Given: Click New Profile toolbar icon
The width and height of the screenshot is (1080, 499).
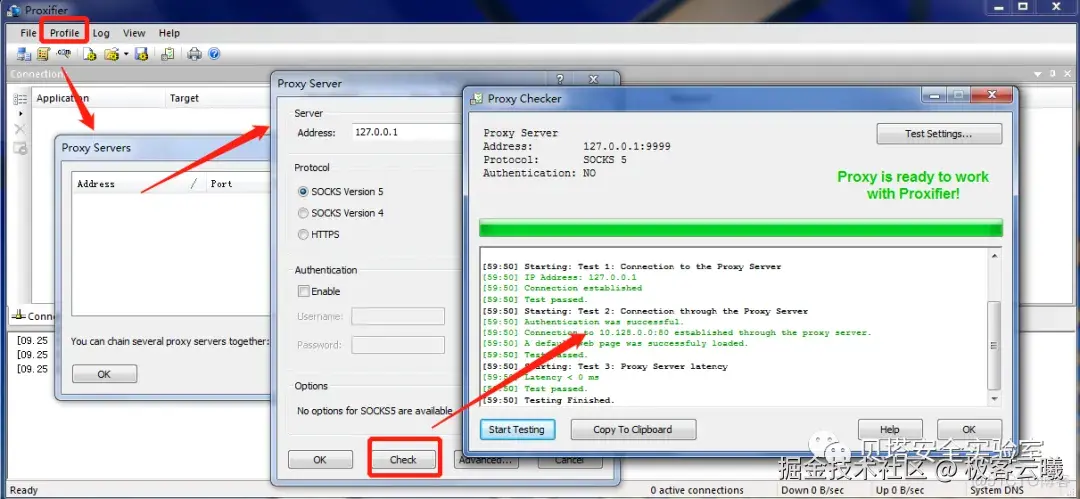Looking at the screenshot, I should point(90,54).
